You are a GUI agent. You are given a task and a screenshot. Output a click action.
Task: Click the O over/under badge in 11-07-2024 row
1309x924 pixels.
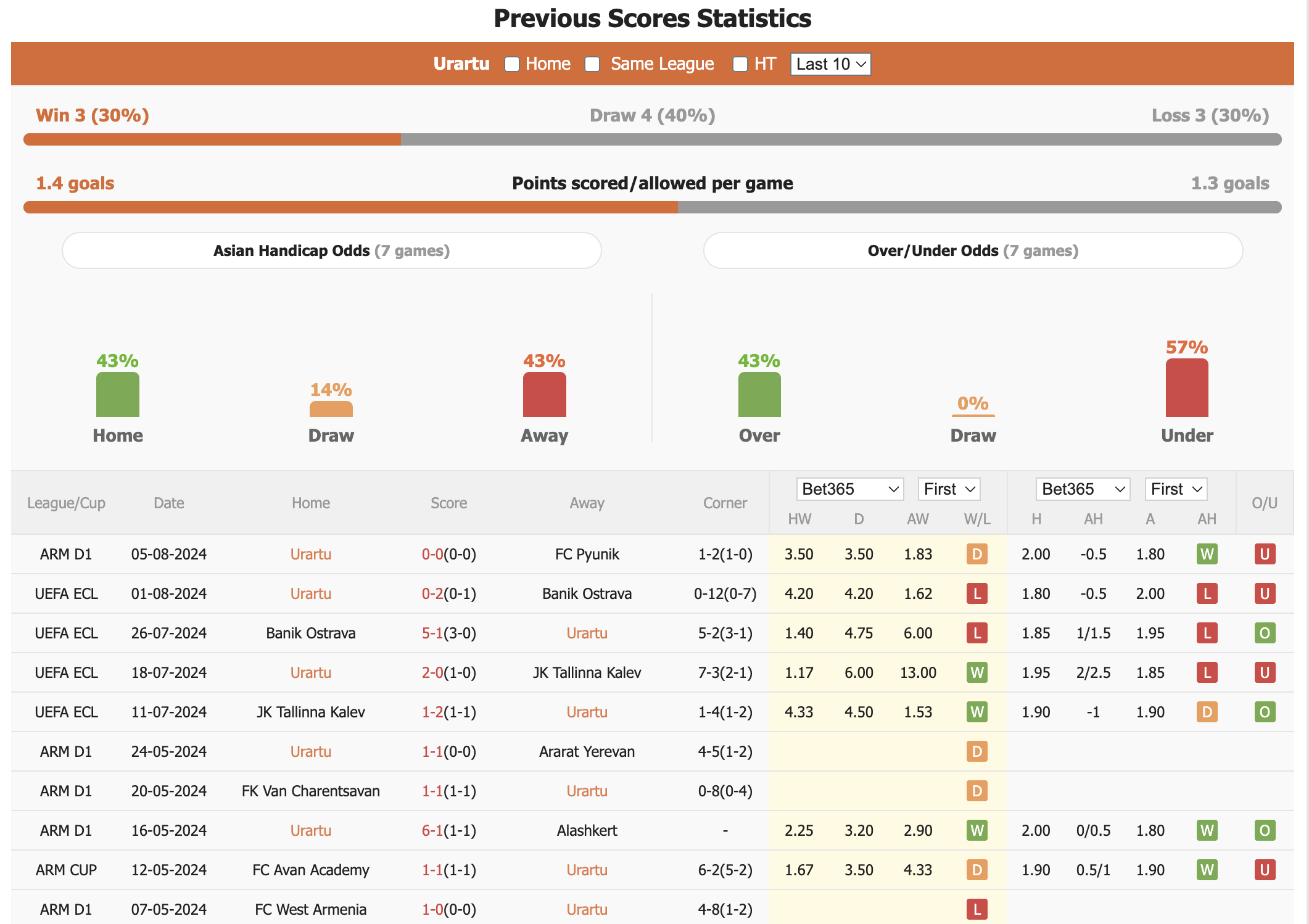click(x=1265, y=712)
